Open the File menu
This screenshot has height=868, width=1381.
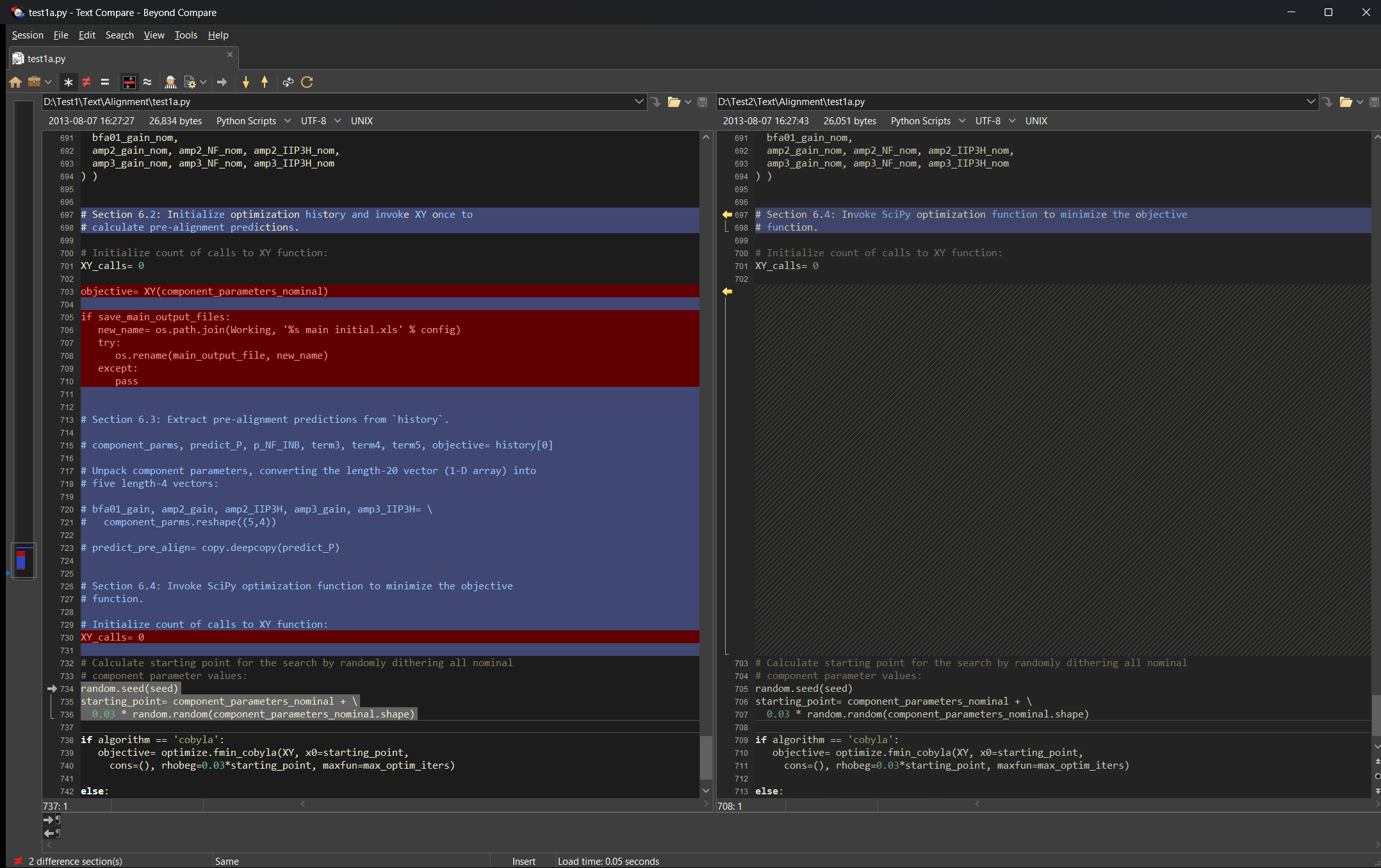point(61,35)
